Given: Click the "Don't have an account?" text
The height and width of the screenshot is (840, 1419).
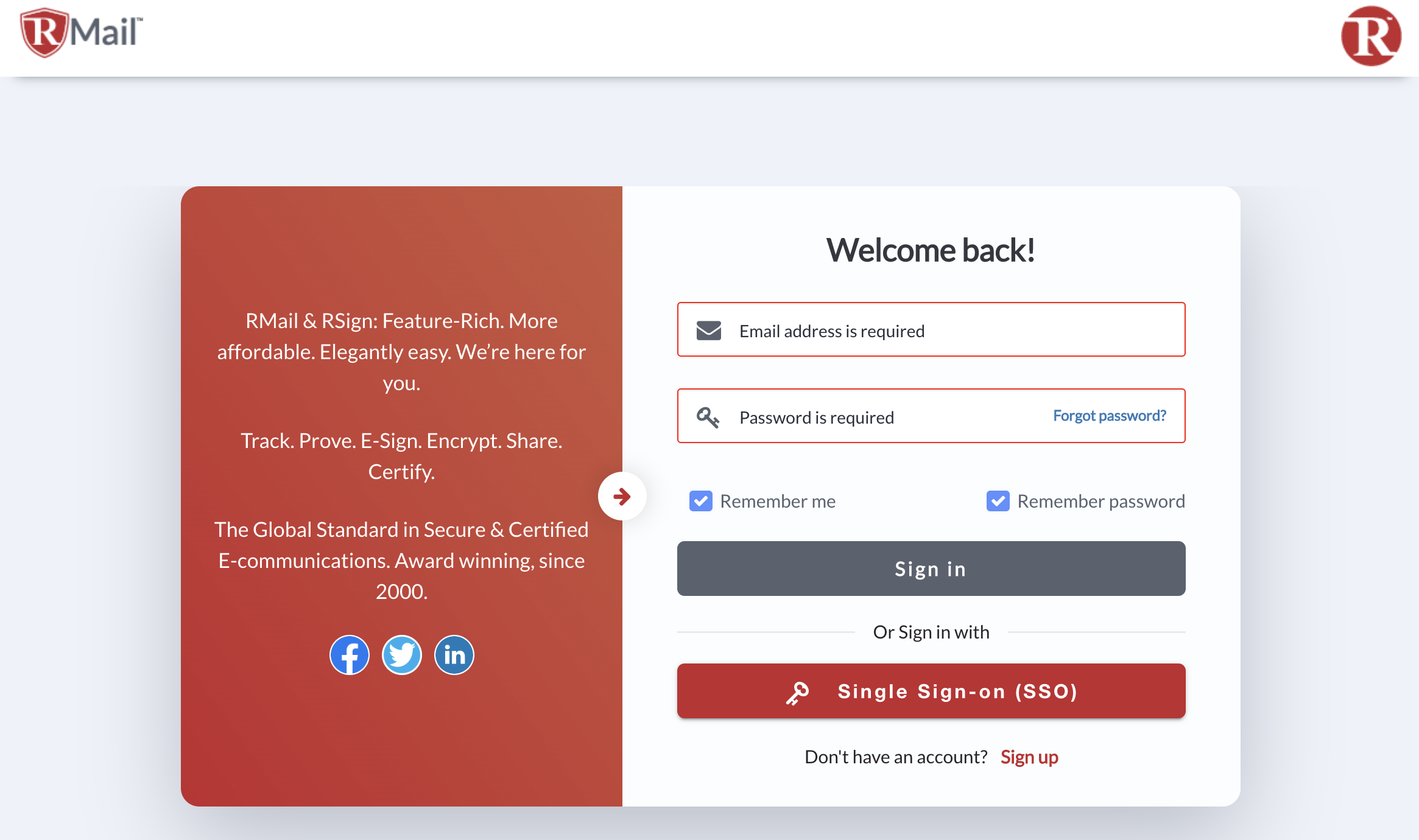Looking at the screenshot, I should click(x=896, y=757).
